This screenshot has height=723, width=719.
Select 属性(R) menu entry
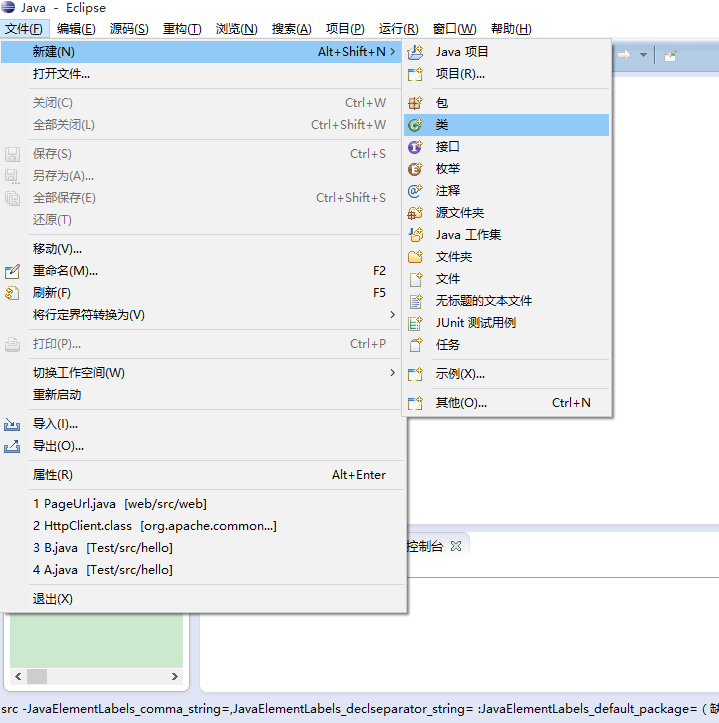[x=202, y=475]
